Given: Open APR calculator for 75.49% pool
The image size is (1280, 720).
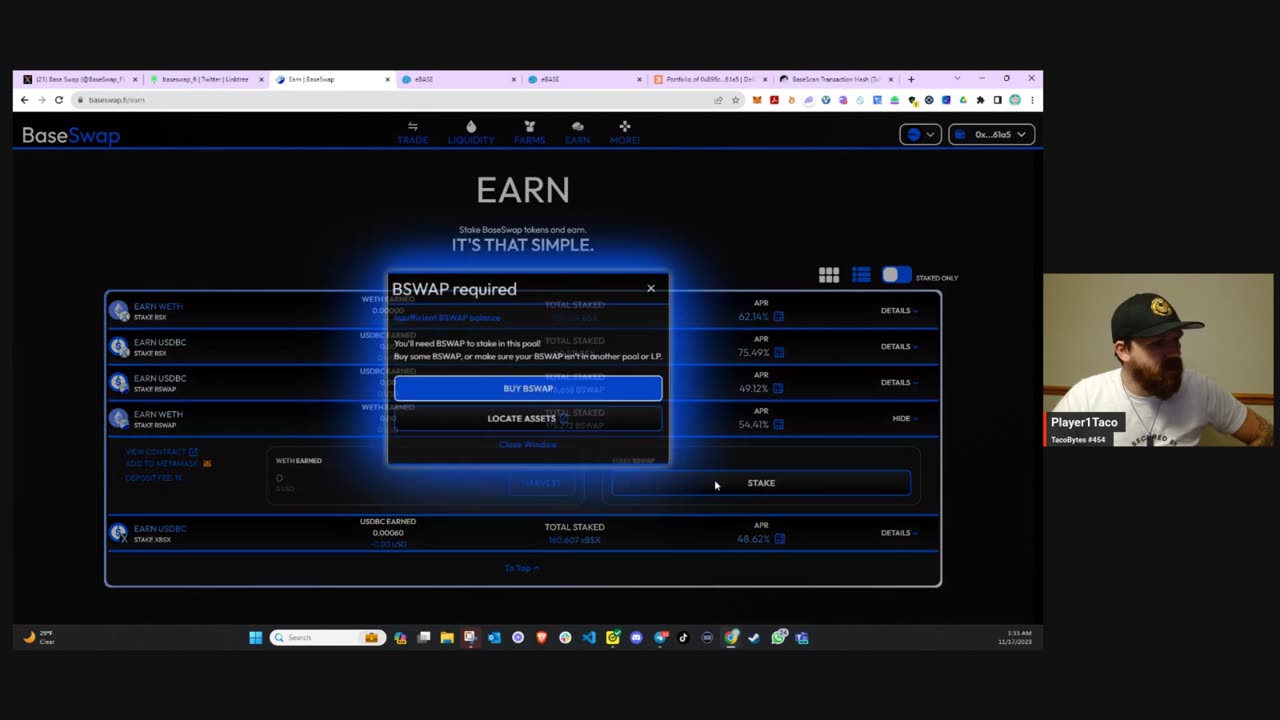Looking at the screenshot, I should [779, 352].
